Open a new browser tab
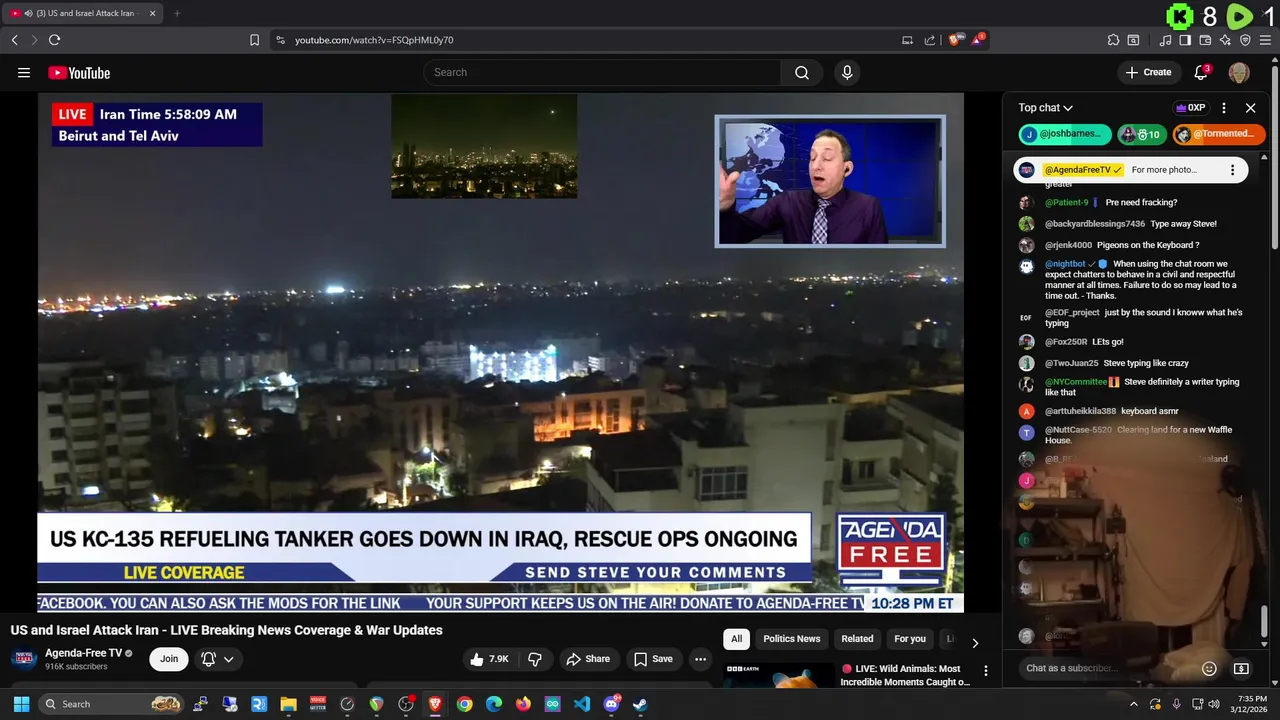The image size is (1280, 720). coord(177,13)
